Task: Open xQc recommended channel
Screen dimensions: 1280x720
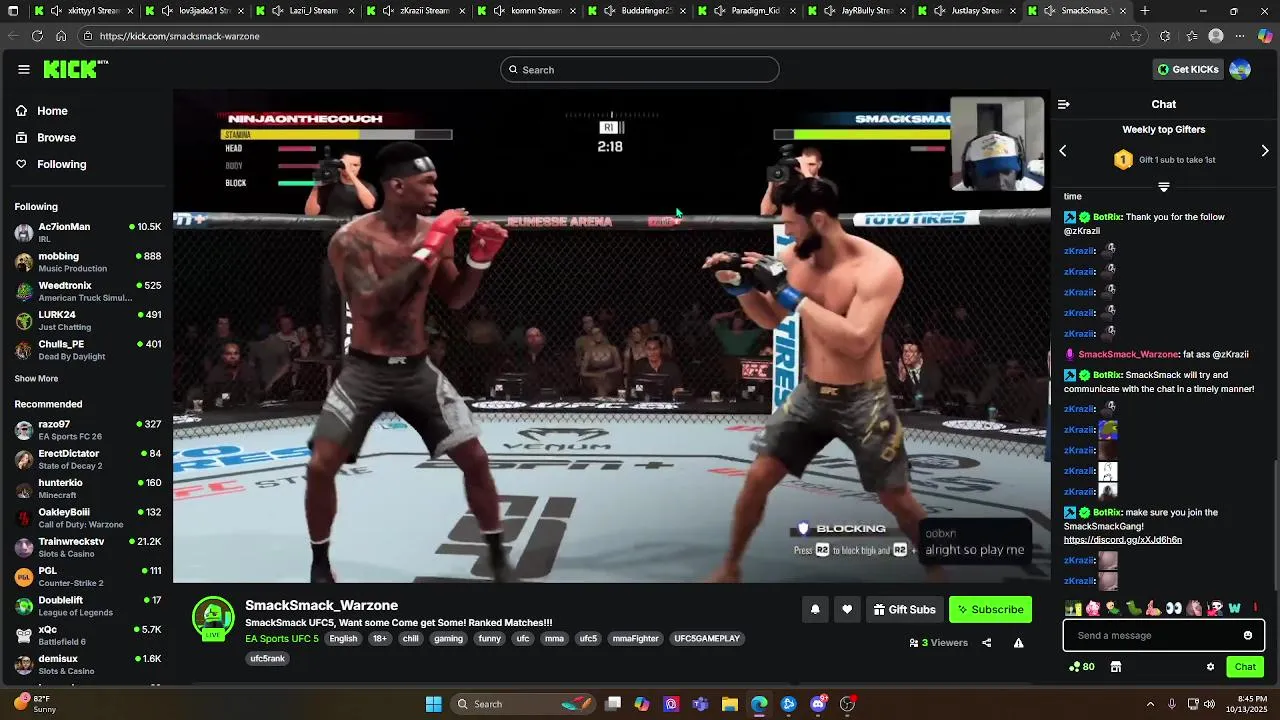Action: [88, 635]
